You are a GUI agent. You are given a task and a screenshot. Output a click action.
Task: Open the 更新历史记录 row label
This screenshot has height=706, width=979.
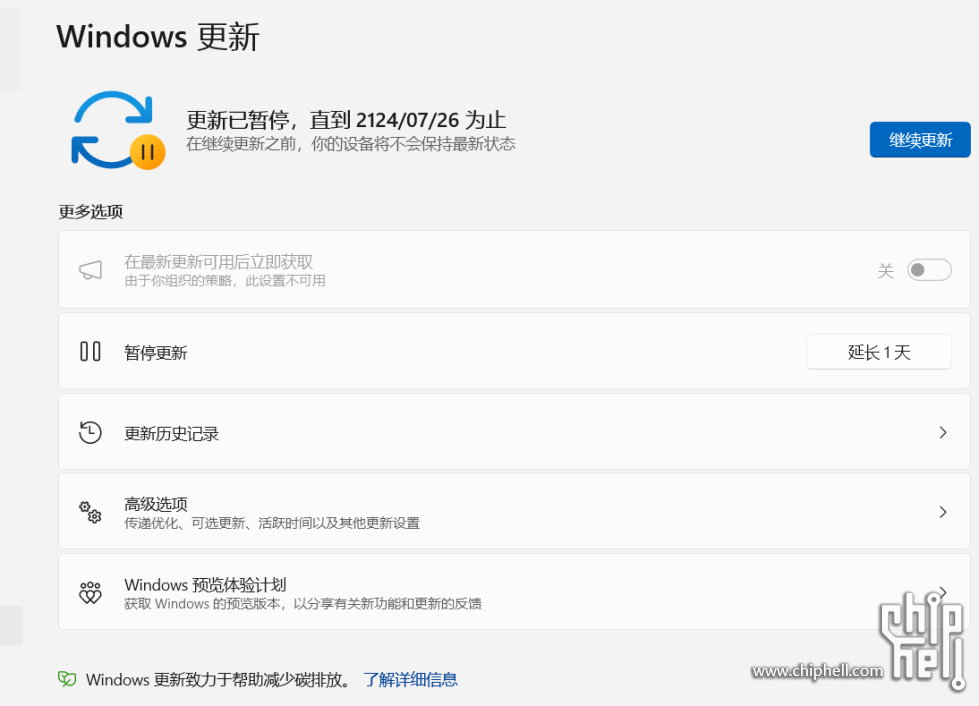point(172,433)
